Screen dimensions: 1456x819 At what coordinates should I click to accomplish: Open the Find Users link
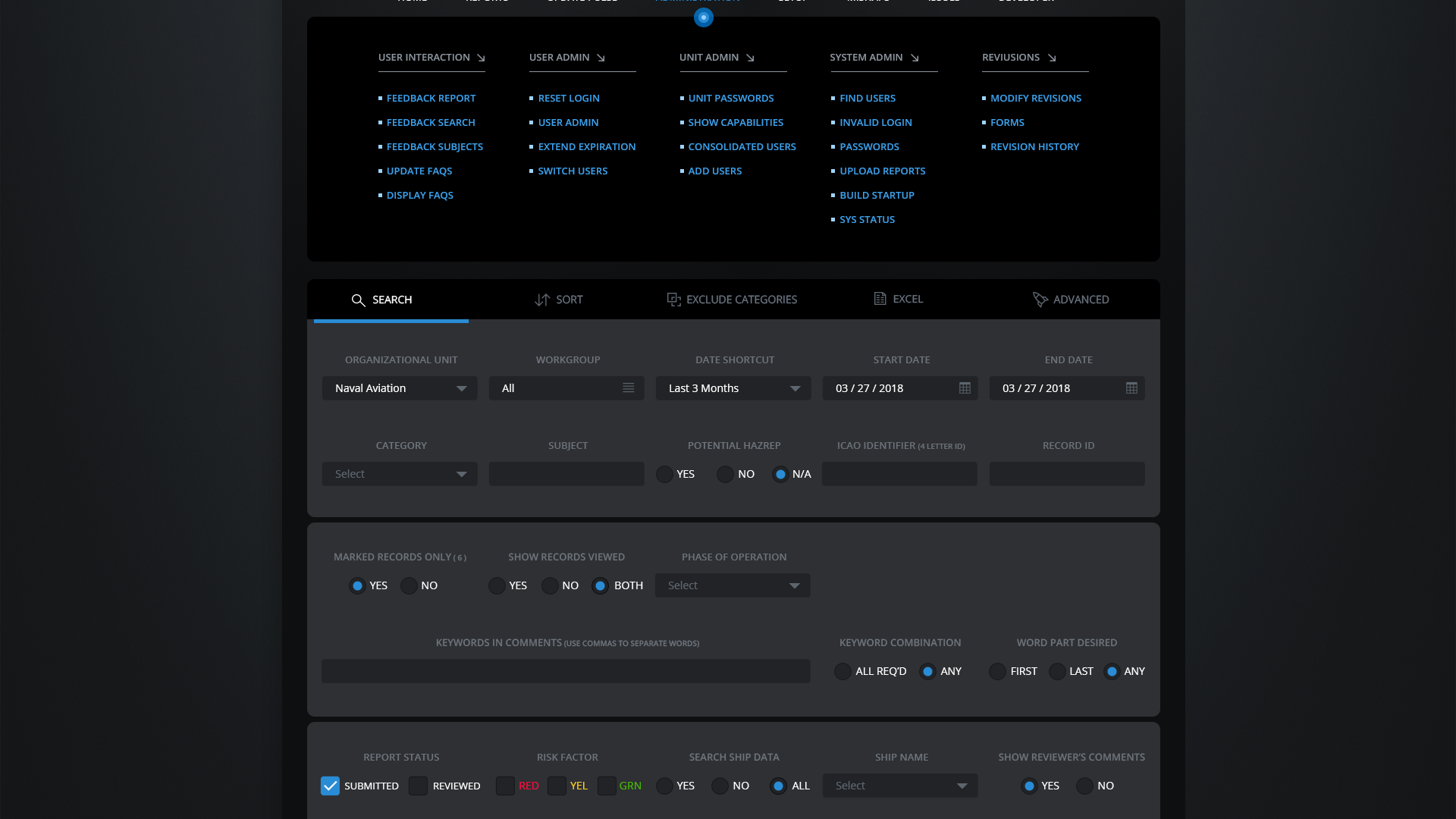(868, 99)
